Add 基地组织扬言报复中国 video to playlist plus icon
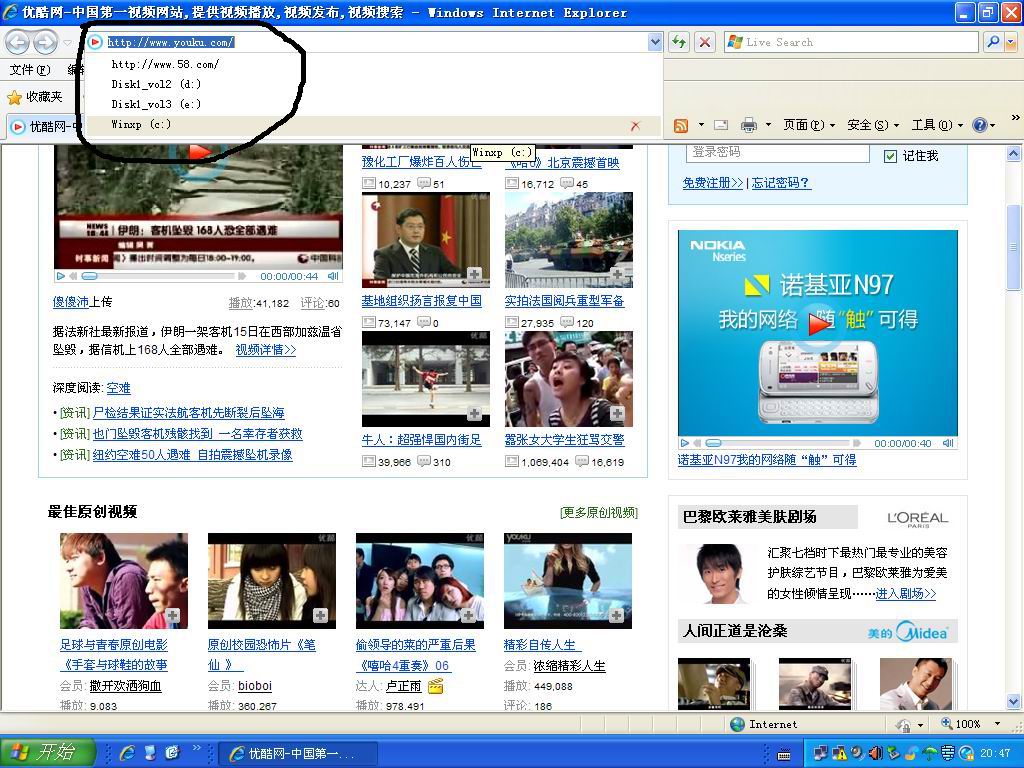The height and width of the screenshot is (768, 1024). click(474, 274)
